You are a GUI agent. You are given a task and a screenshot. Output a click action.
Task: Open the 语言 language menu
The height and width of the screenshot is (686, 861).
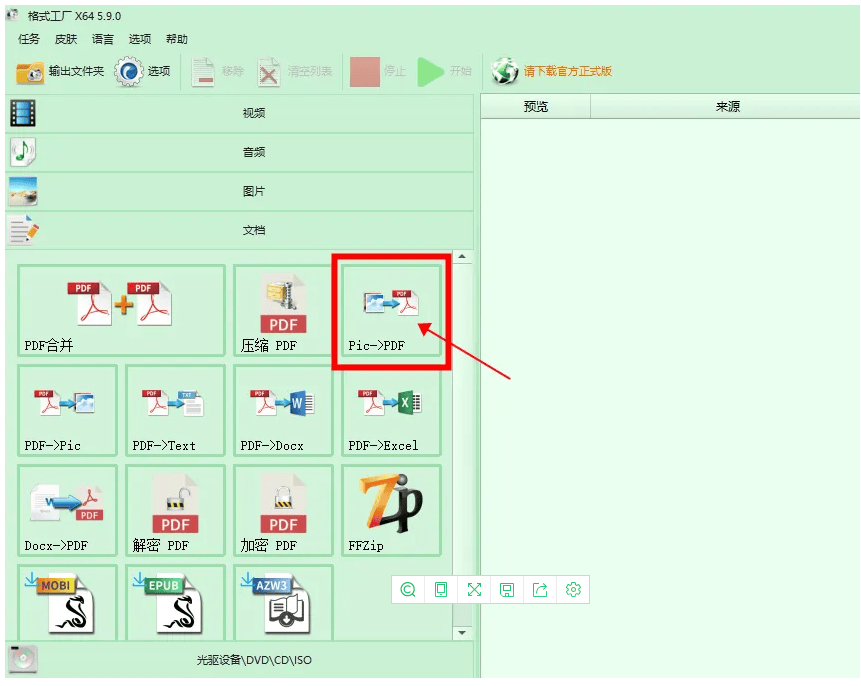103,39
